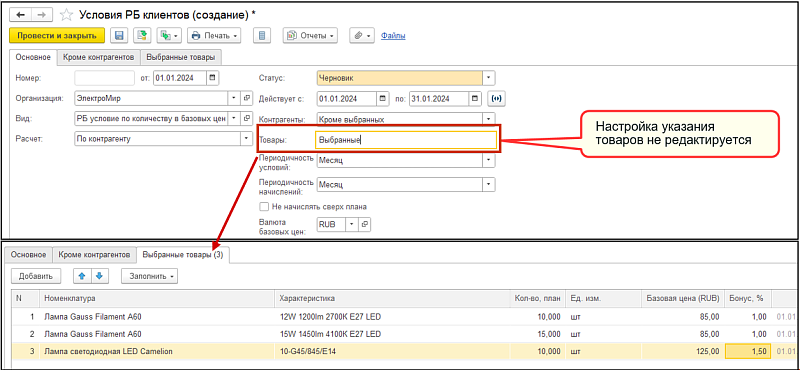Image resolution: width=800 pixels, height=370 pixels.
Task: Expand the Статус dropdown
Action: (x=489, y=78)
